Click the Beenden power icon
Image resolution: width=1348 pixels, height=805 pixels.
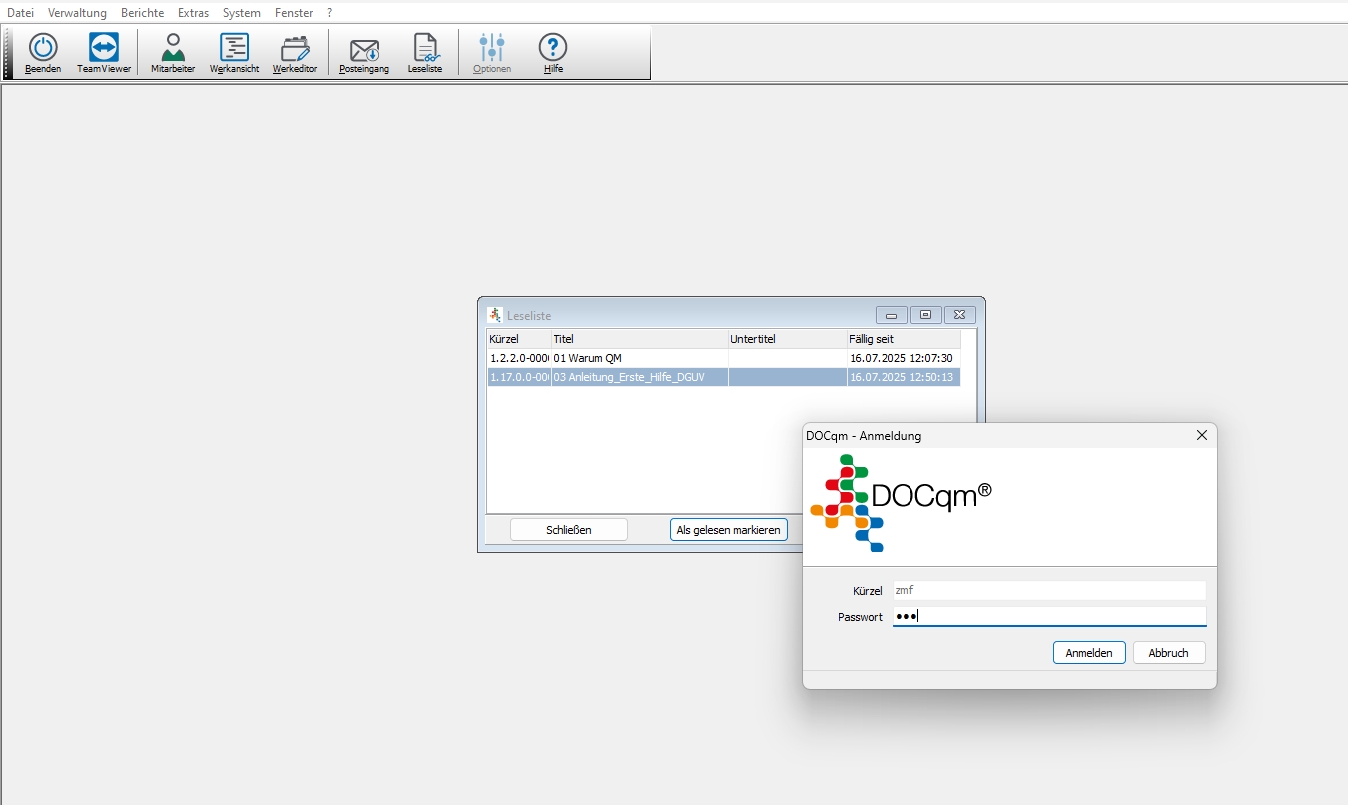[43, 47]
